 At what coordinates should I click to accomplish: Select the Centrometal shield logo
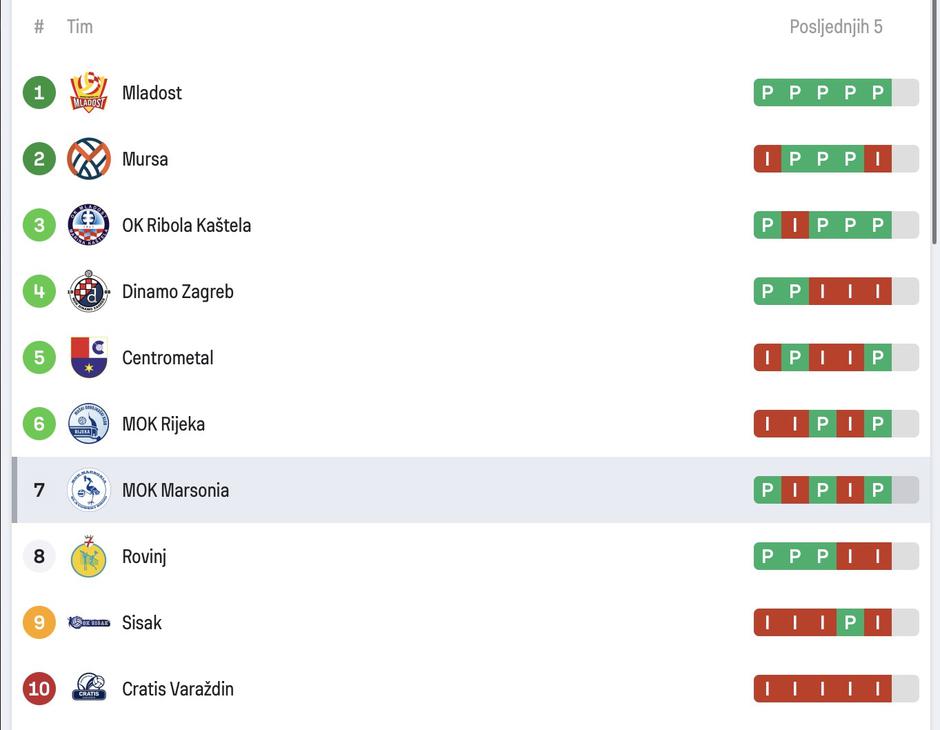pos(89,358)
